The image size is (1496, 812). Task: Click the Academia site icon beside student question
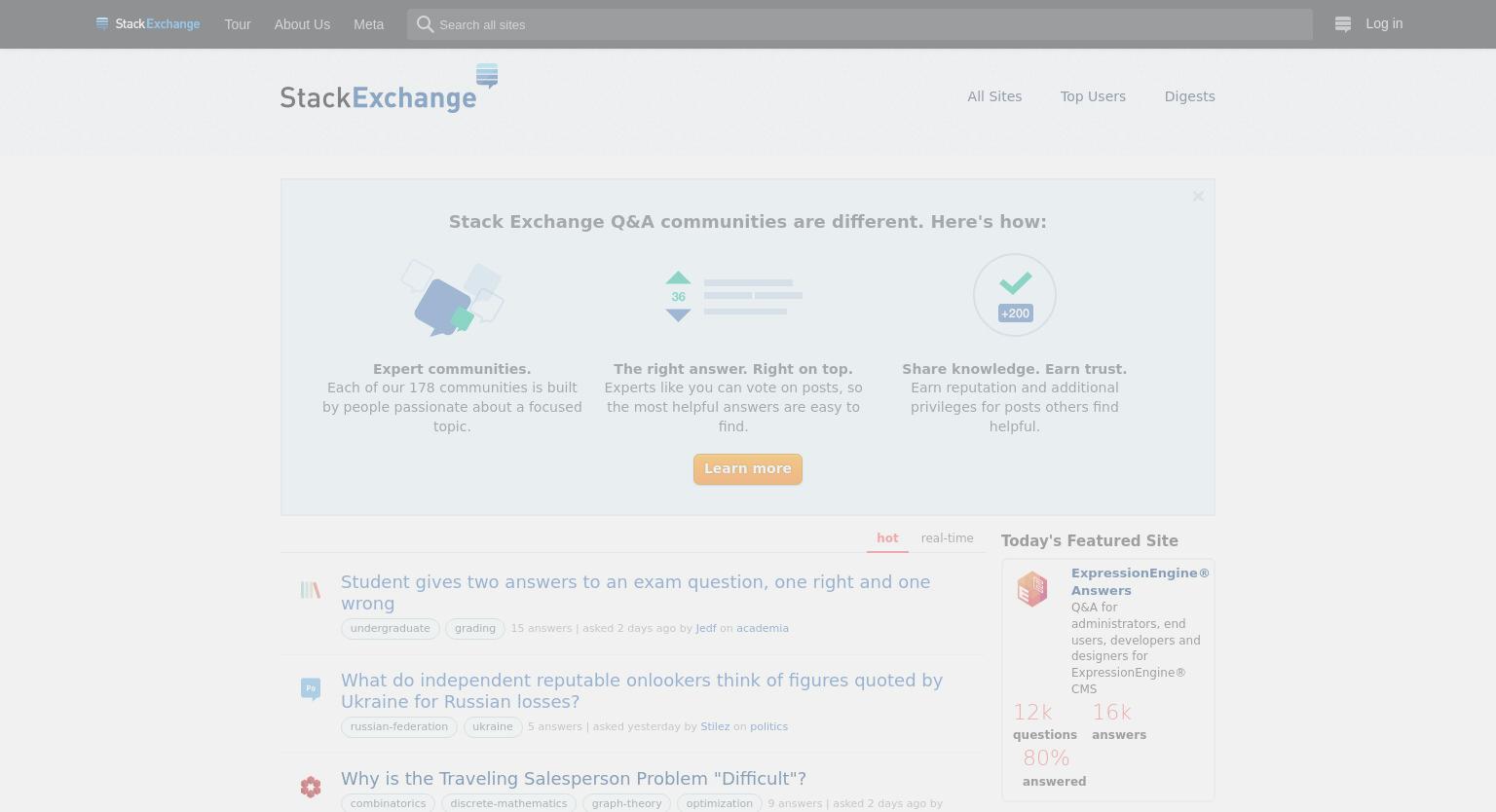tap(311, 590)
